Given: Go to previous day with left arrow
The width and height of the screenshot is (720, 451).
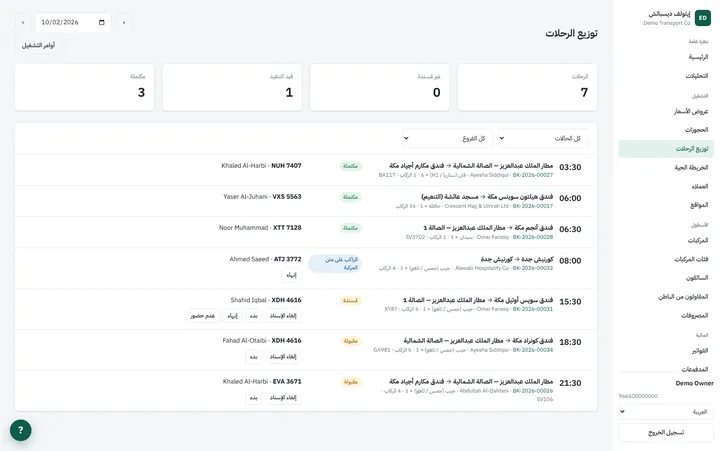Looking at the screenshot, I should pyautogui.click(x=23, y=23).
